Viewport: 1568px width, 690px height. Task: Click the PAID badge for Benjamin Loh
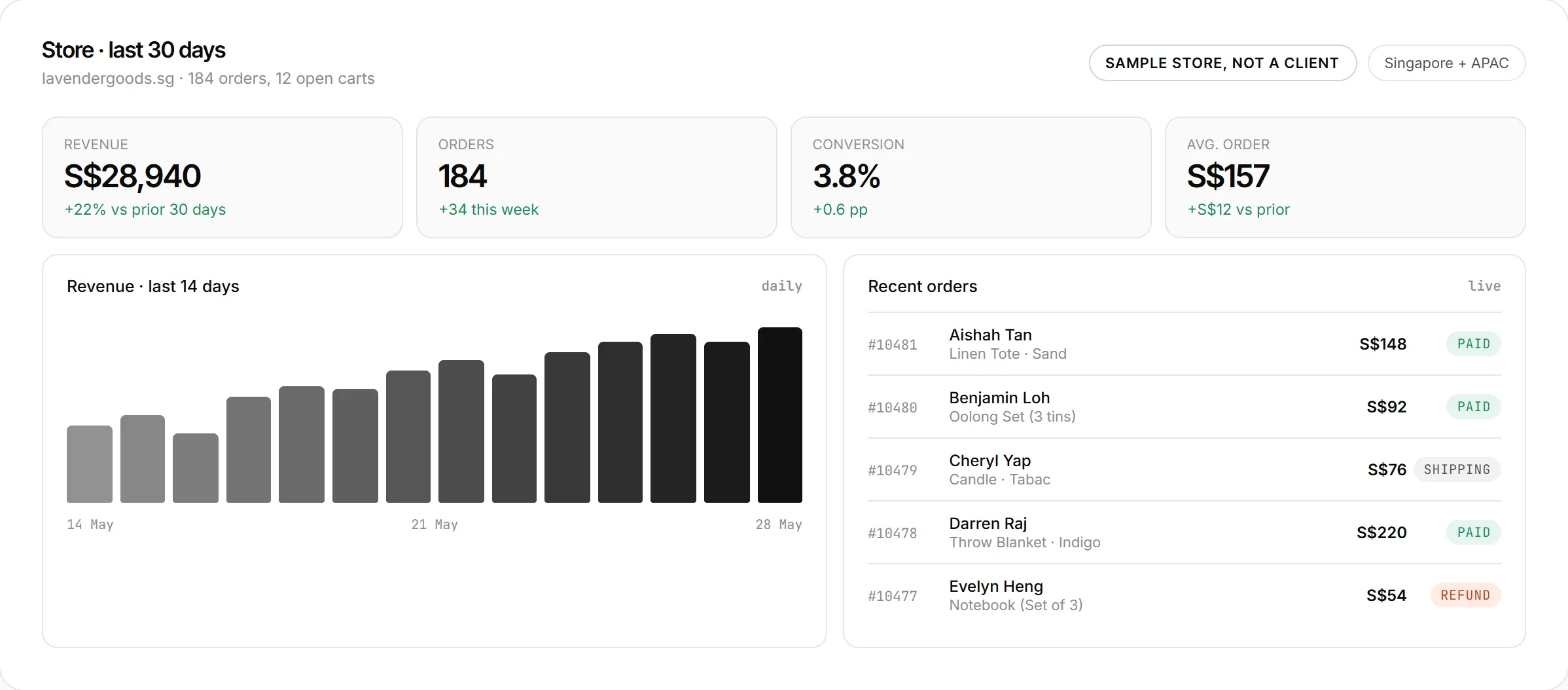click(x=1474, y=407)
